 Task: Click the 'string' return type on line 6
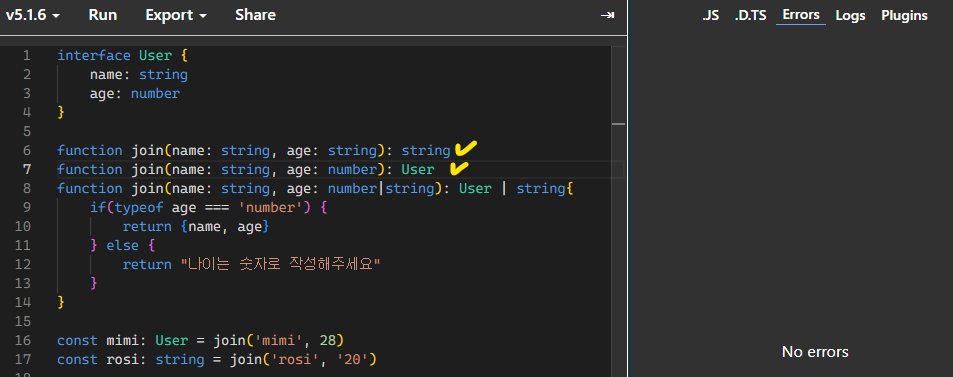coord(426,151)
